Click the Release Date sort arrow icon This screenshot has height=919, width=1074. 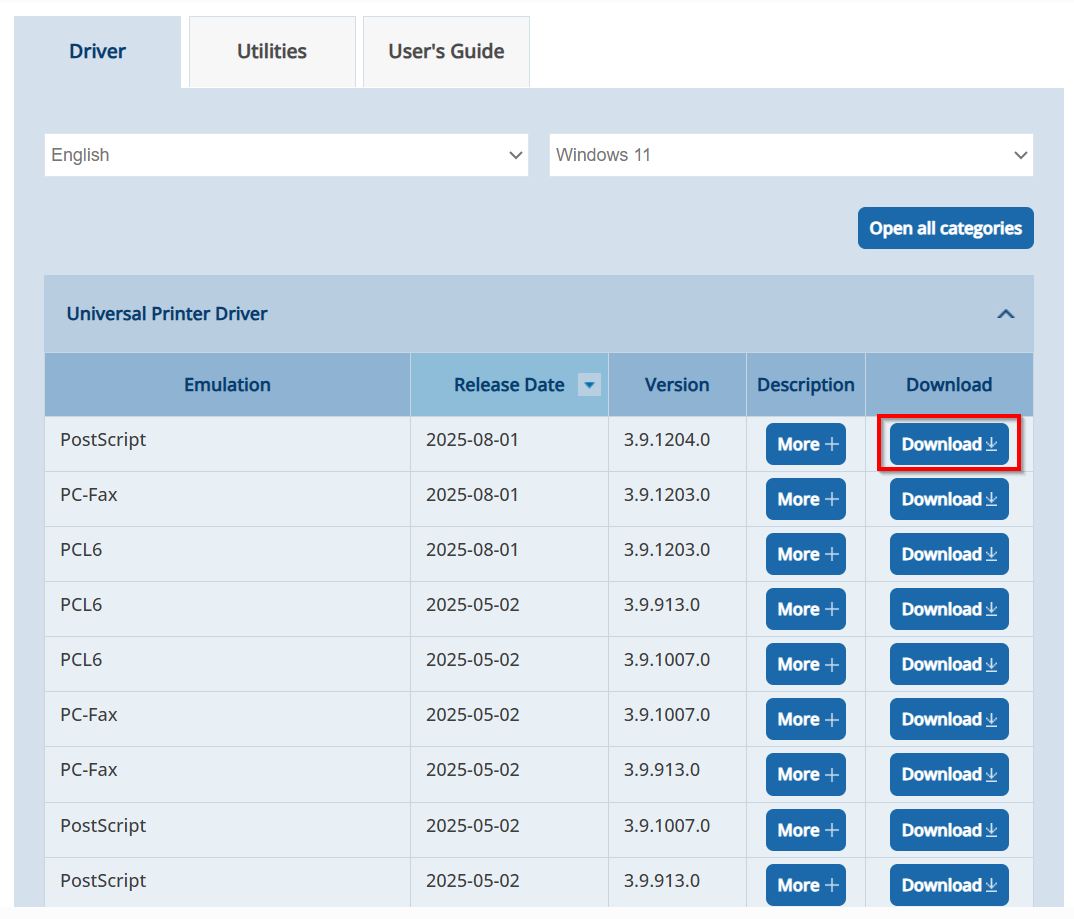(589, 385)
